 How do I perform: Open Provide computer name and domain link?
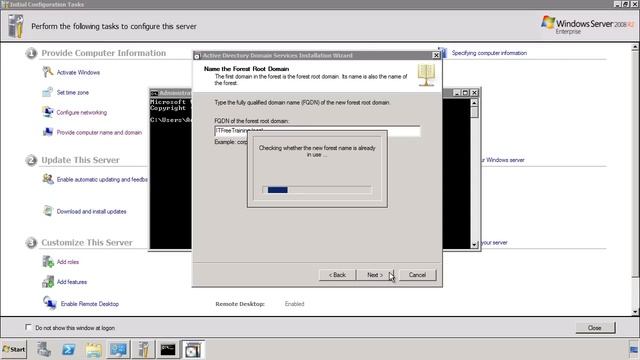click(x=99, y=133)
